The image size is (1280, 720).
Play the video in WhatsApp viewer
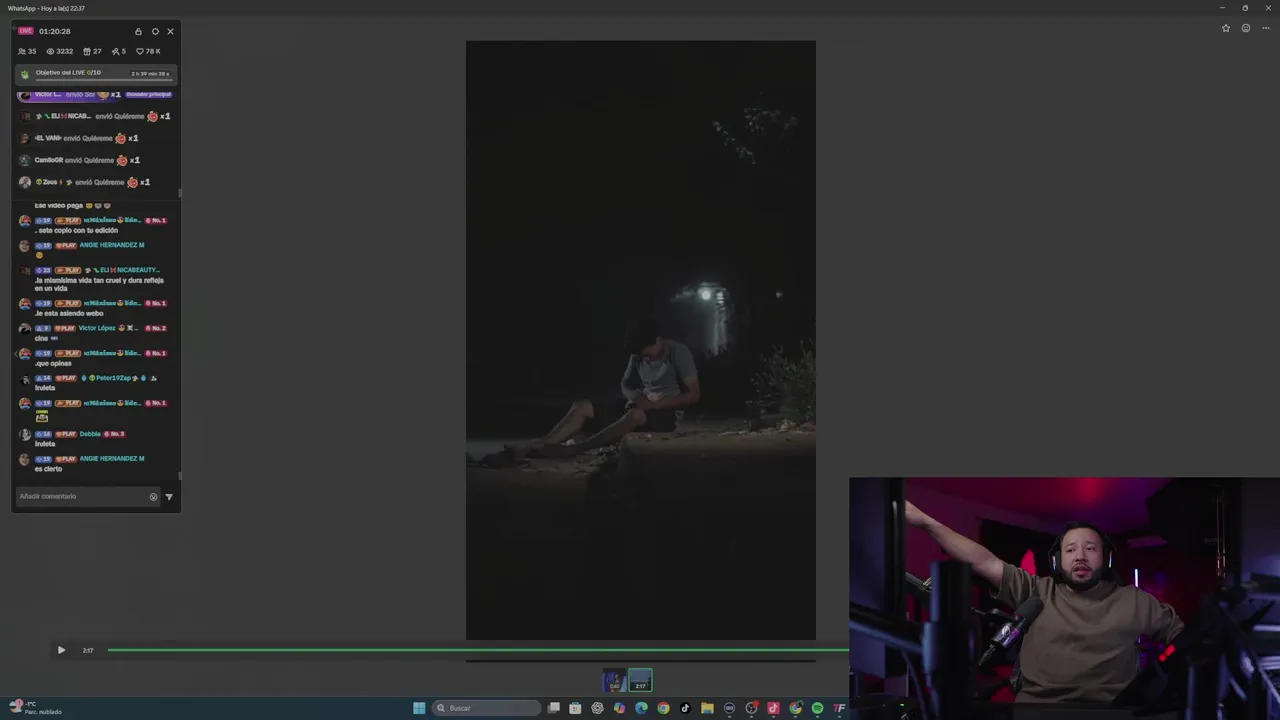click(x=61, y=650)
